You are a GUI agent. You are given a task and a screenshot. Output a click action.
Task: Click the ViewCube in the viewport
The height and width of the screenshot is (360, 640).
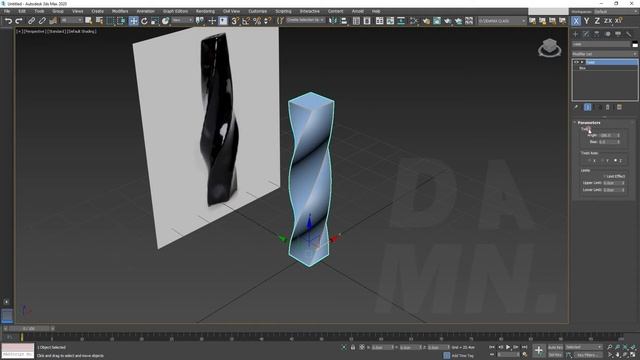[549, 48]
